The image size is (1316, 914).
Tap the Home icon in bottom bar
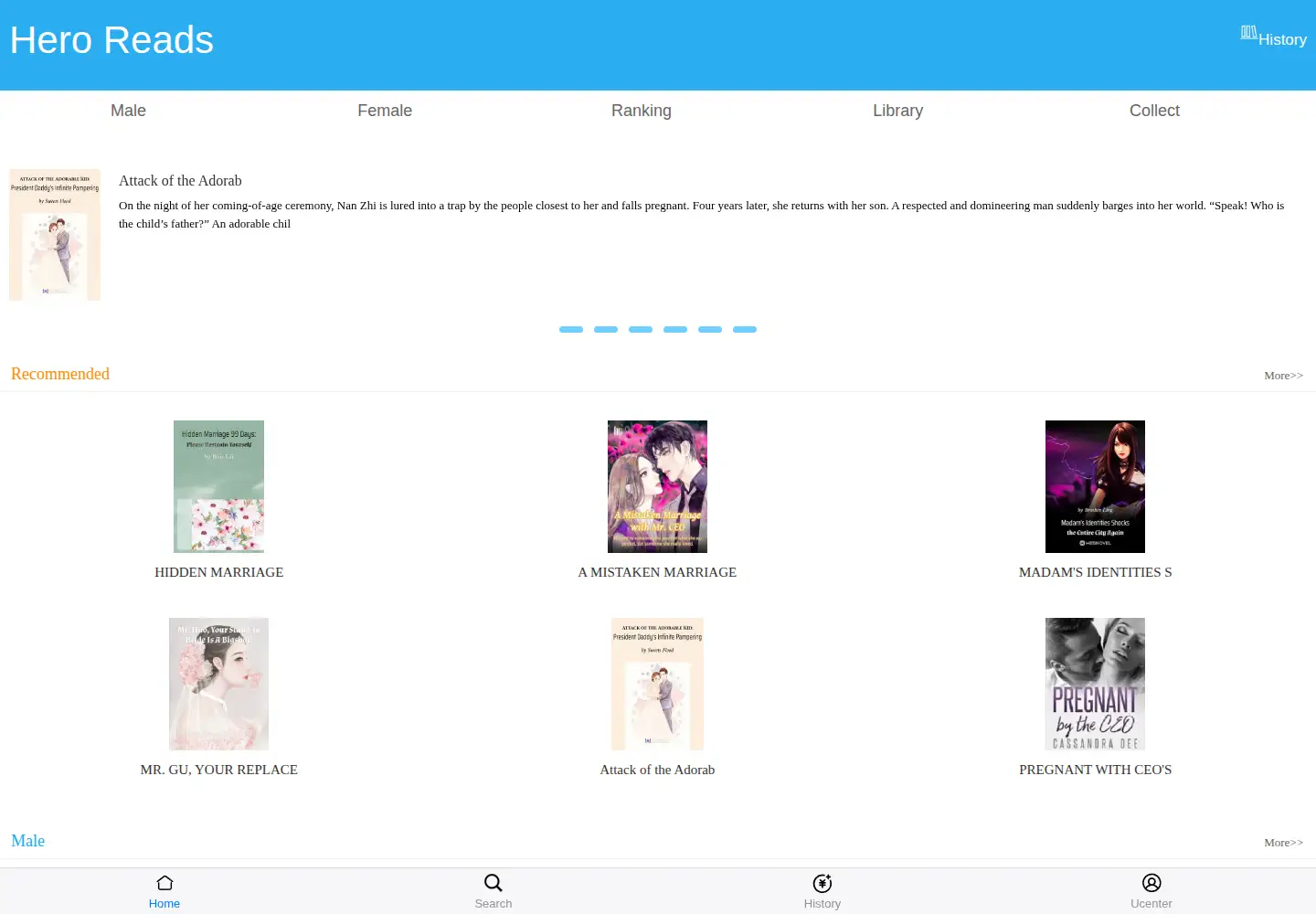(x=164, y=883)
